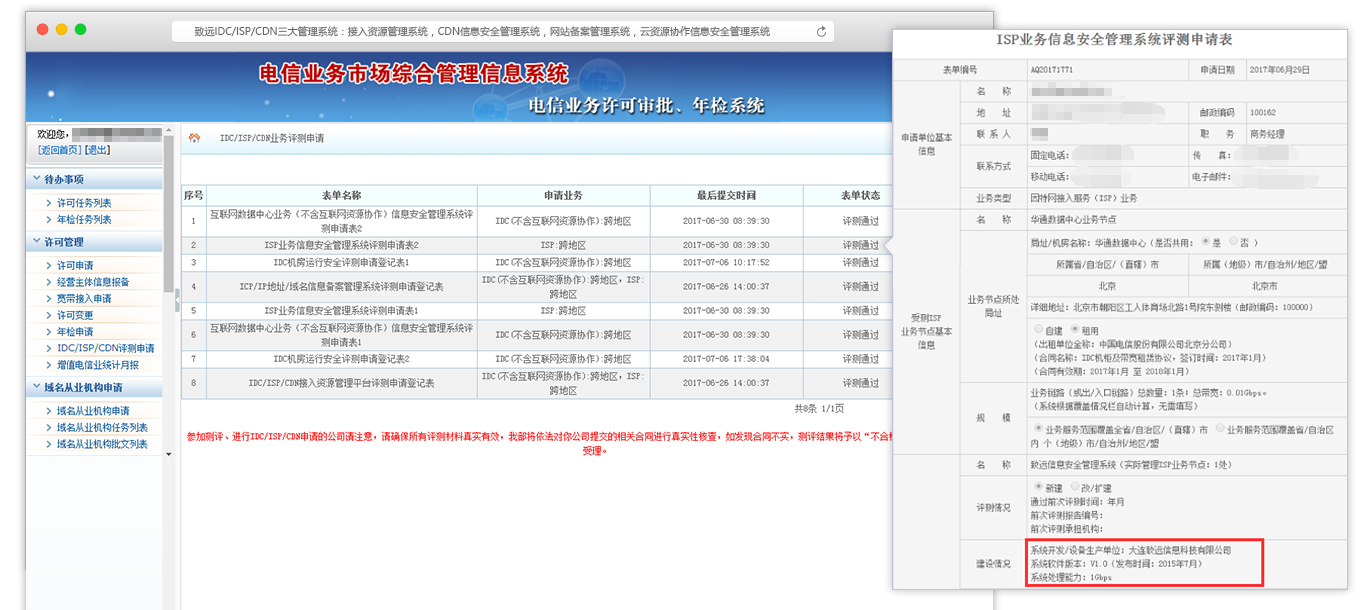The image size is (1360, 610).
Task: Select the 自建 radio button
Action: pyautogui.click(x=1038, y=329)
